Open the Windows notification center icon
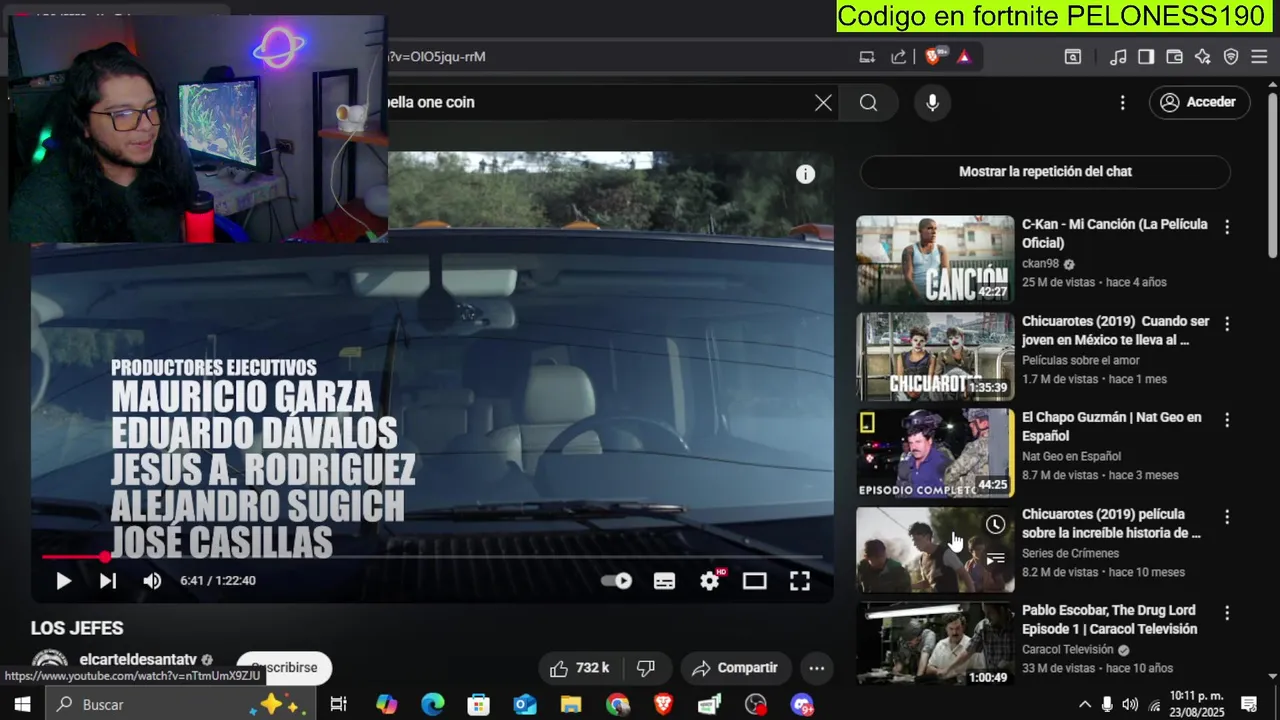Image resolution: width=1280 pixels, height=720 pixels. (1249, 705)
